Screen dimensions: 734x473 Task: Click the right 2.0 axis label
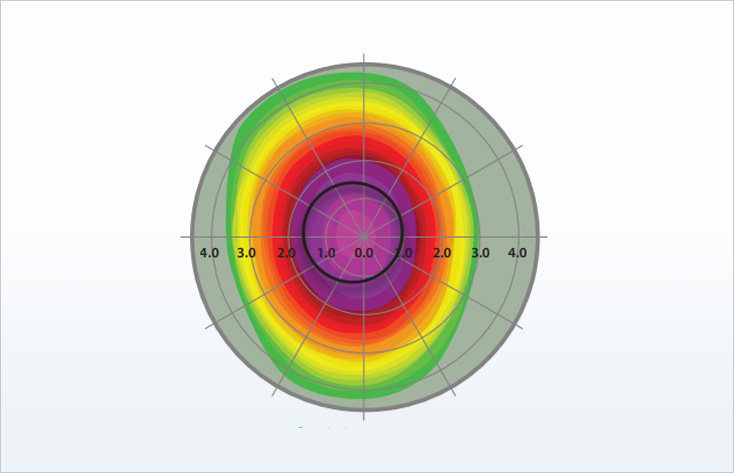tap(441, 254)
